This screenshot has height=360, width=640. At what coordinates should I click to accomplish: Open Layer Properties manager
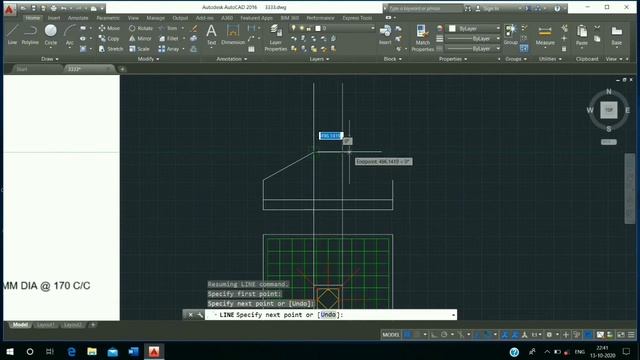pyautogui.click(x=276, y=38)
